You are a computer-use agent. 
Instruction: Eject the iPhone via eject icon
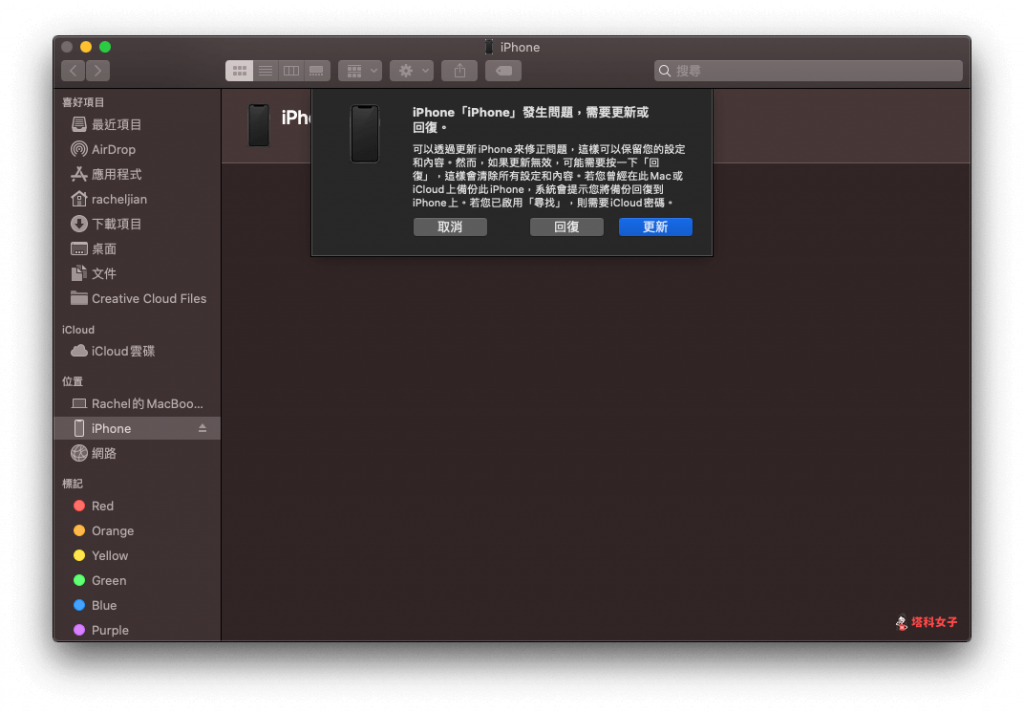pyautogui.click(x=202, y=428)
